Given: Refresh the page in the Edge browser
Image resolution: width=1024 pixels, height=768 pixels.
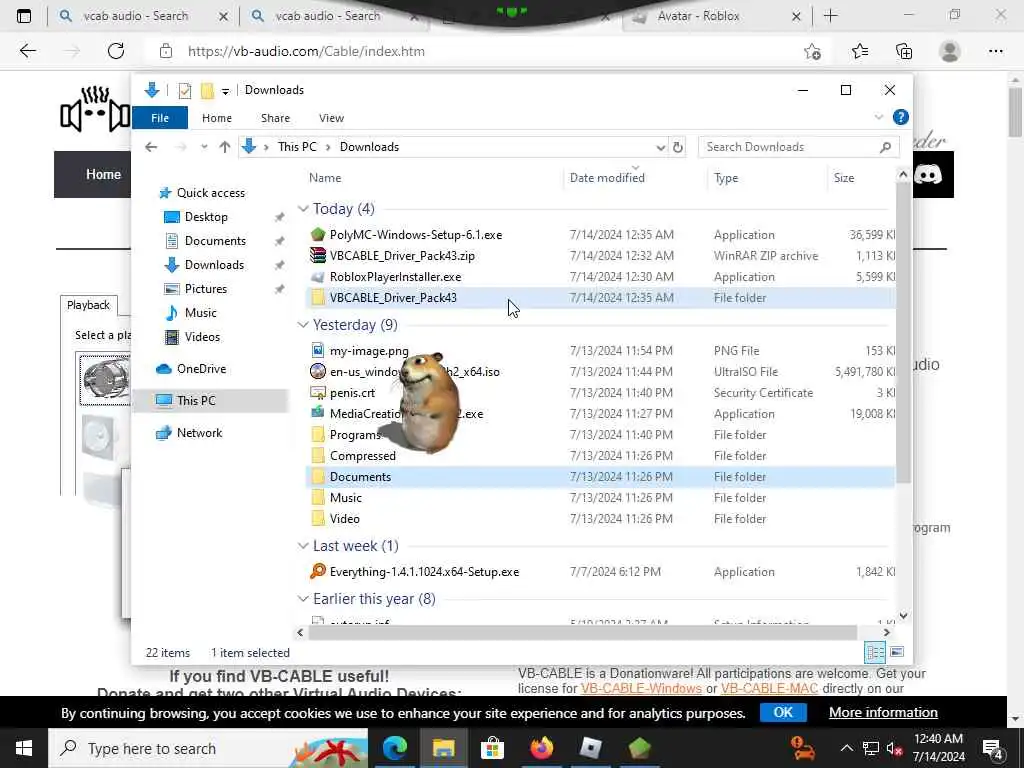Looking at the screenshot, I should pyautogui.click(x=116, y=51).
